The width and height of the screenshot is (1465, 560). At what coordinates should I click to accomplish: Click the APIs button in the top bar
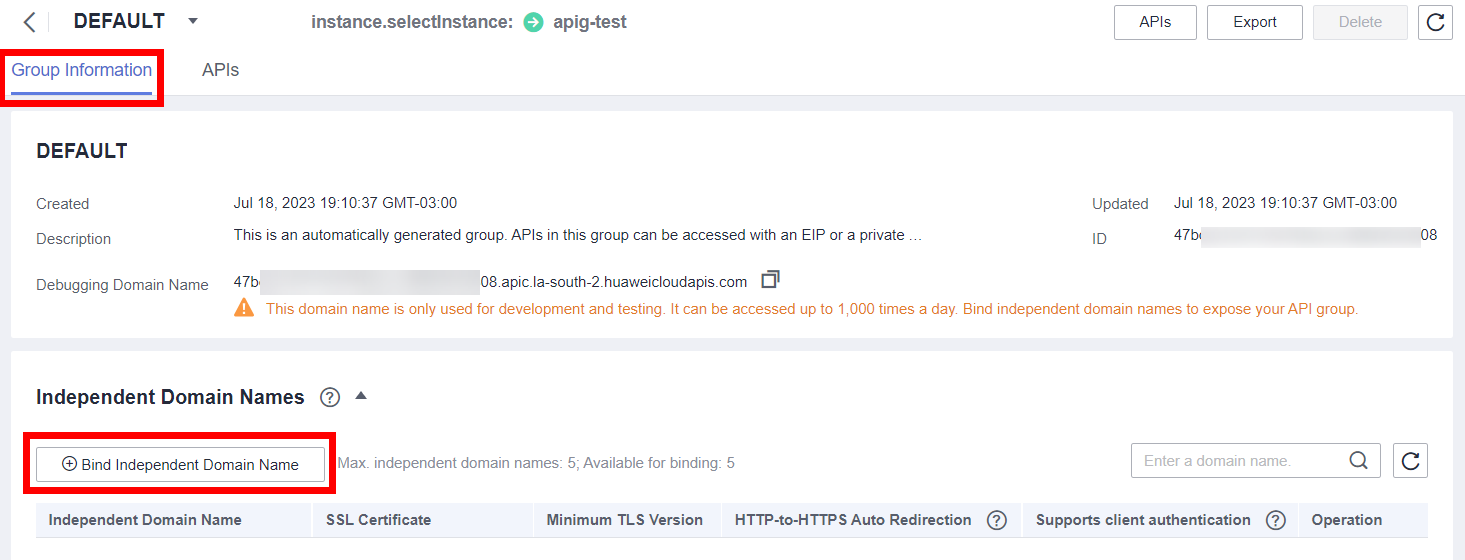tap(1154, 22)
